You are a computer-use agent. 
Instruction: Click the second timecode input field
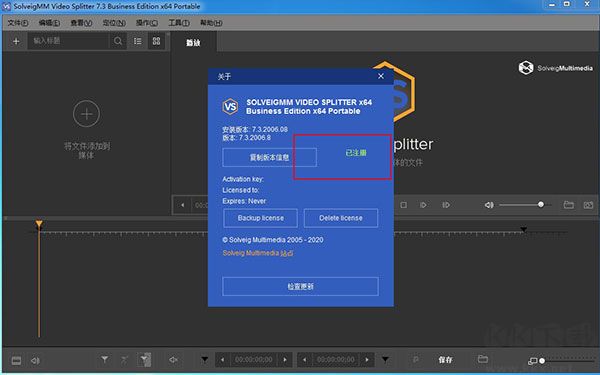click(x=336, y=360)
